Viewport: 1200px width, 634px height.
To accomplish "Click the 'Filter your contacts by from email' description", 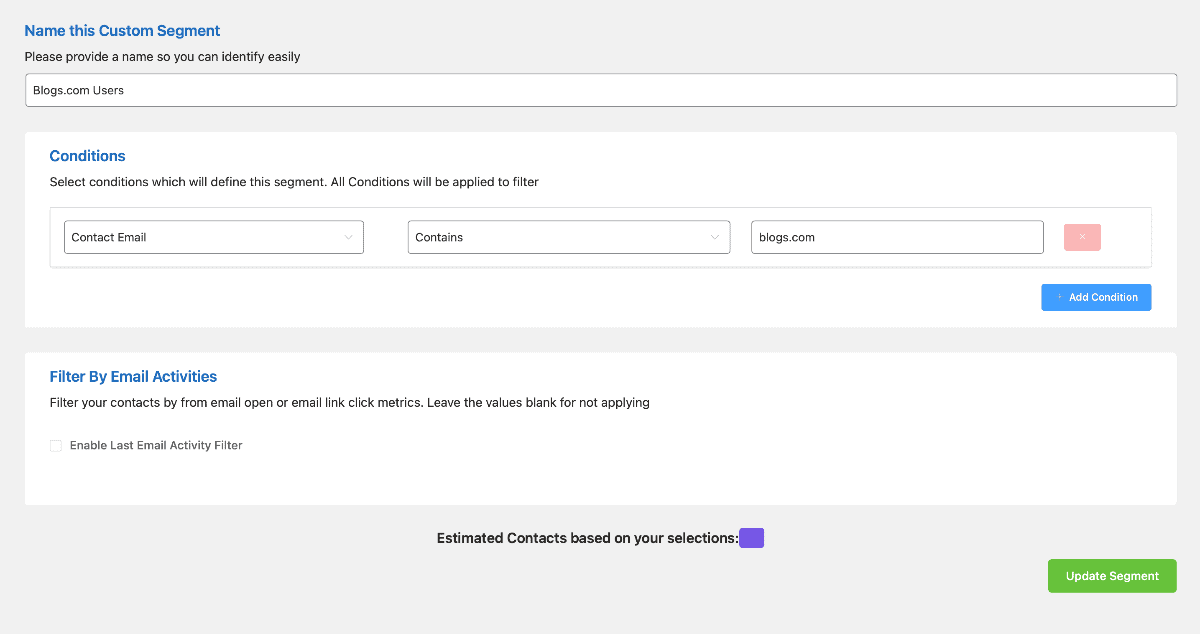I will [350, 403].
